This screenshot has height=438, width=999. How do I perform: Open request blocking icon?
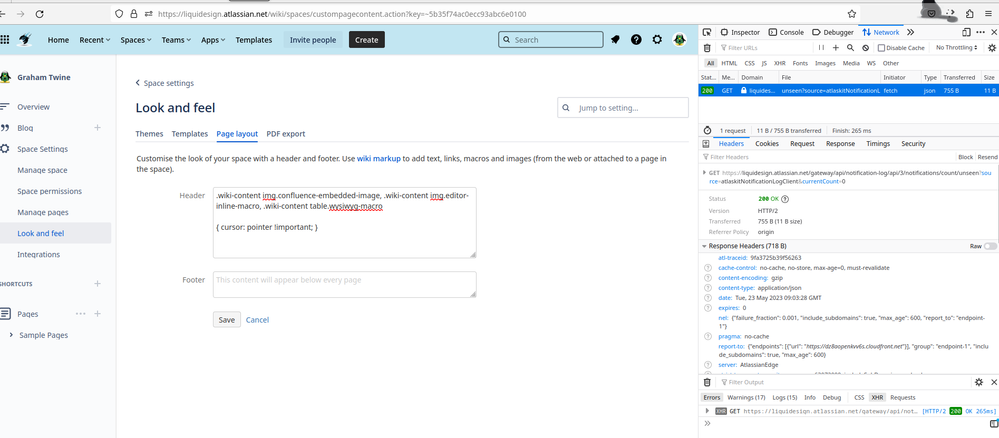coord(865,48)
